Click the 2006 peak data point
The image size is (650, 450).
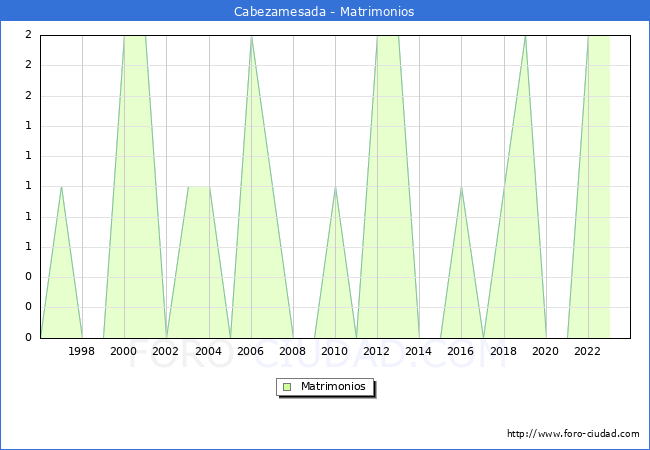[x=251, y=36]
